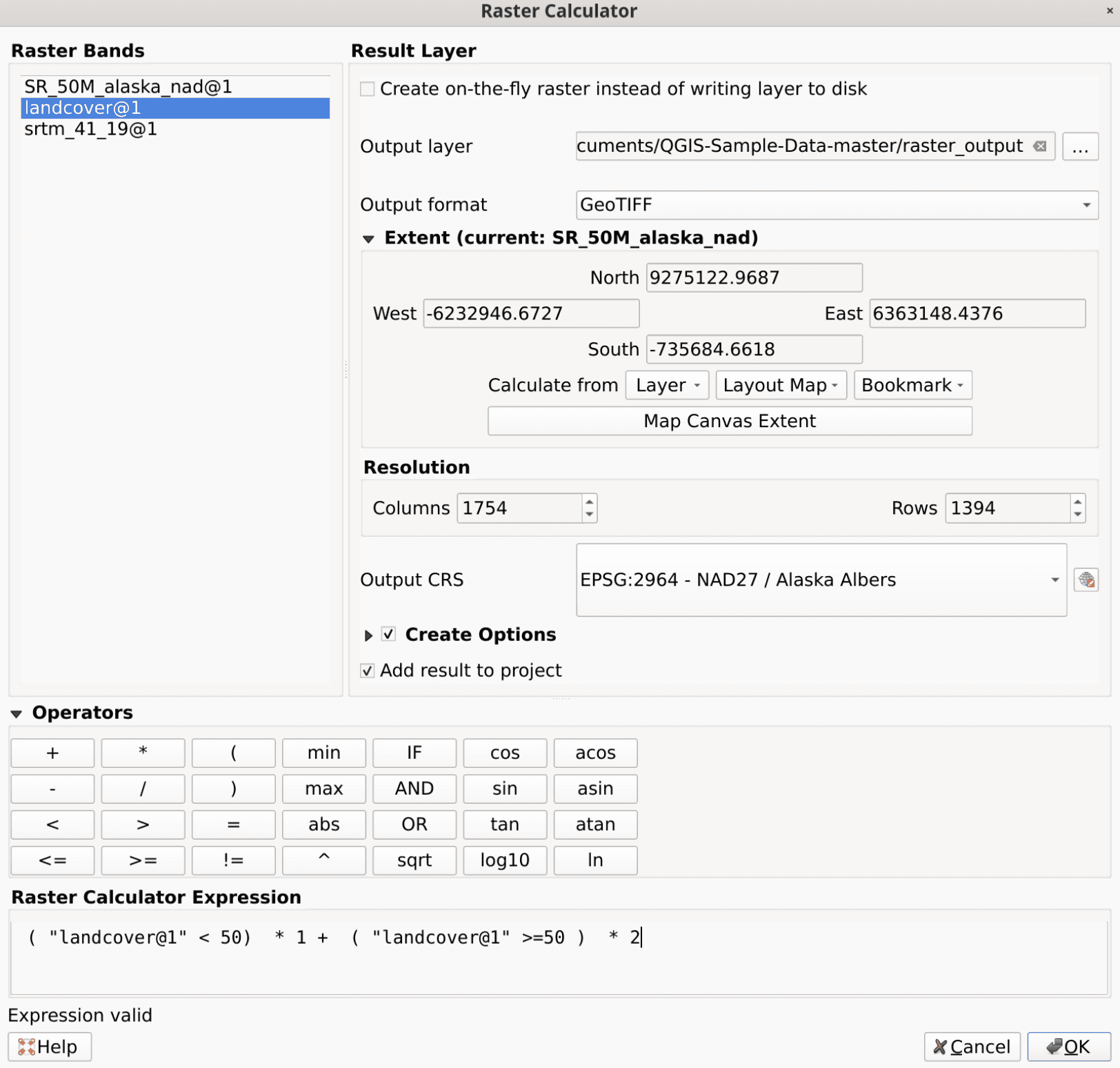The width and height of the screenshot is (1120, 1068).
Task: Uncheck Add result to project
Action: [368, 671]
